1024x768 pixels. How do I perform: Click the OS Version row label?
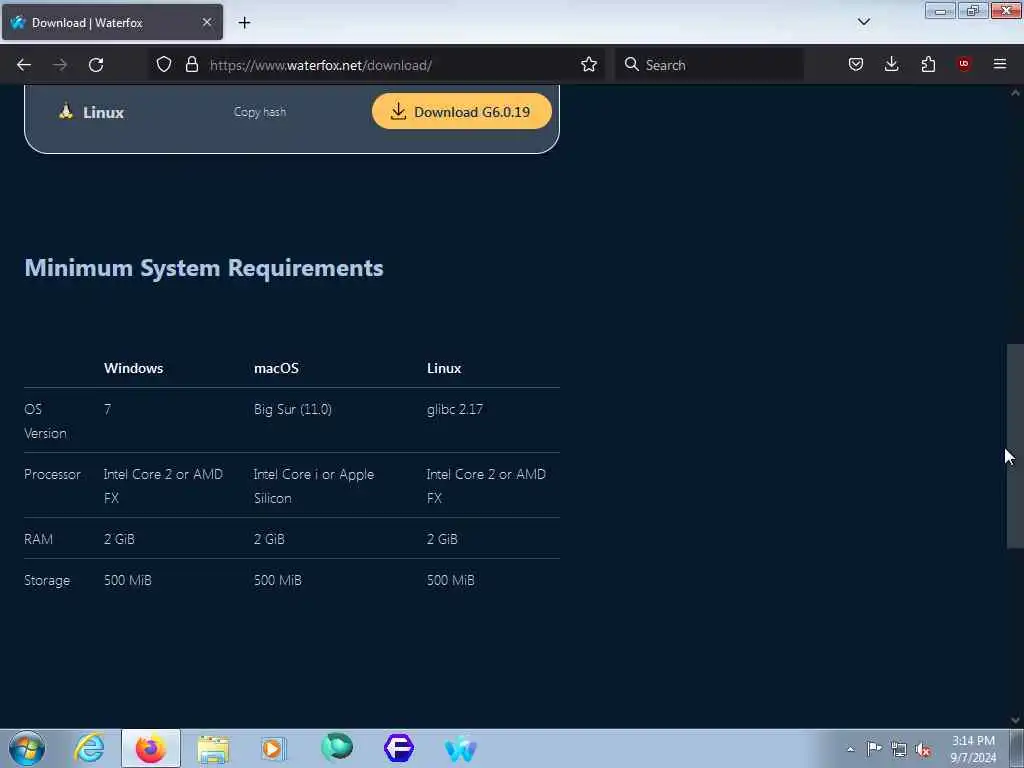[x=45, y=421]
